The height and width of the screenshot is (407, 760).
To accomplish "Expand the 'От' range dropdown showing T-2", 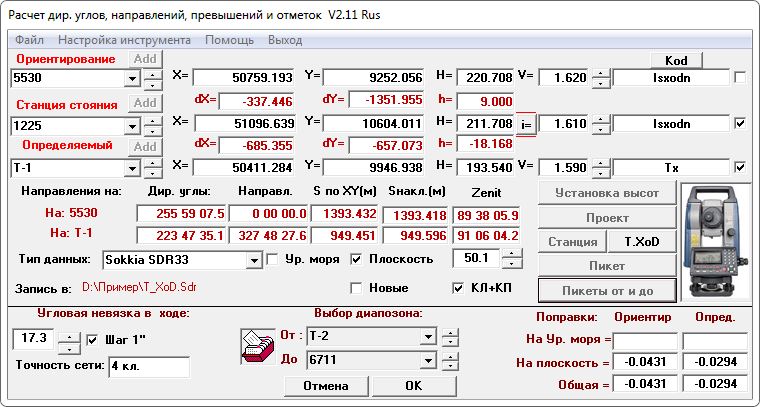I will click(429, 336).
